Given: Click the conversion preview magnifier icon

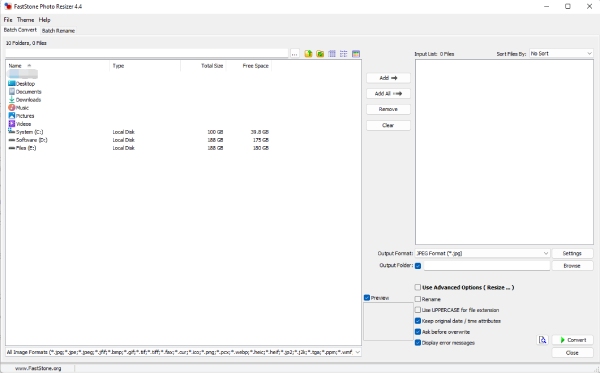Looking at the screenshot, I should tap(543, 340).
